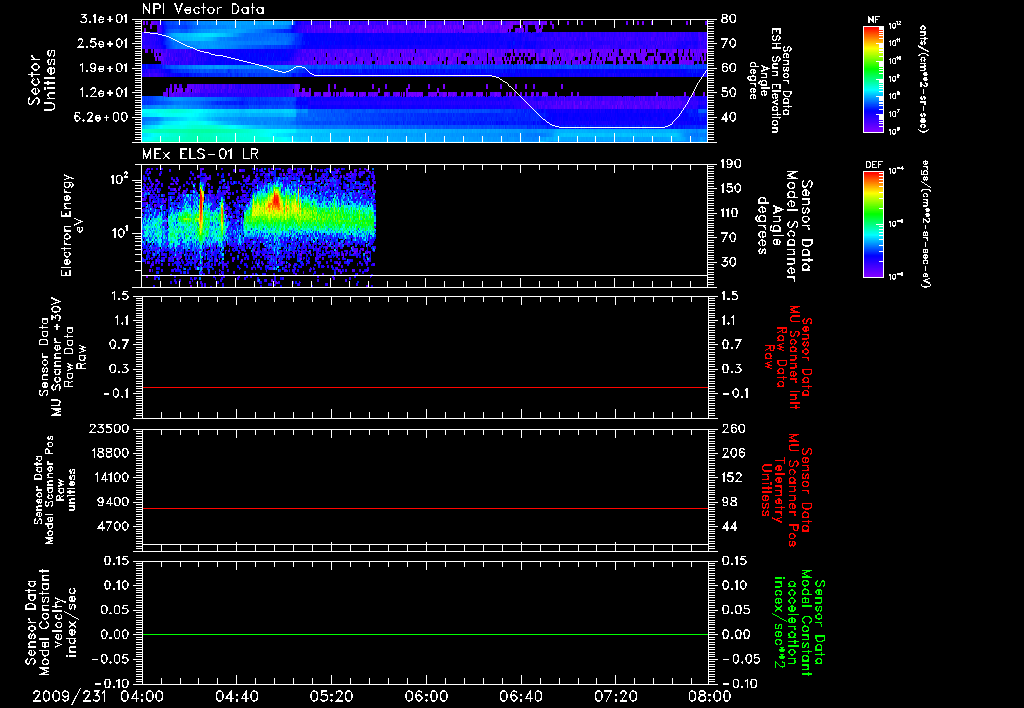Click the "206" telemetry tick value
Image resolution: width=1024 pixels, height=708 pixels.
click(732, 453)
